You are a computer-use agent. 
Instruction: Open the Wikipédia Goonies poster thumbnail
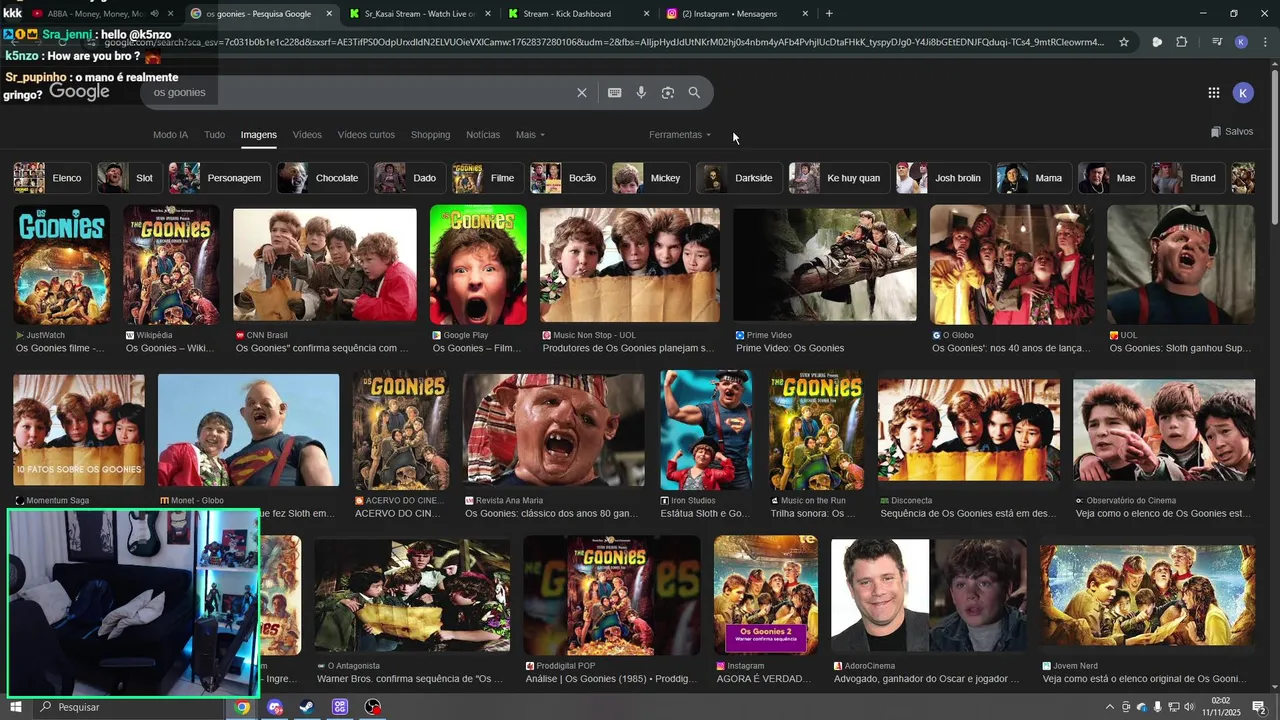tap(171, 265)
